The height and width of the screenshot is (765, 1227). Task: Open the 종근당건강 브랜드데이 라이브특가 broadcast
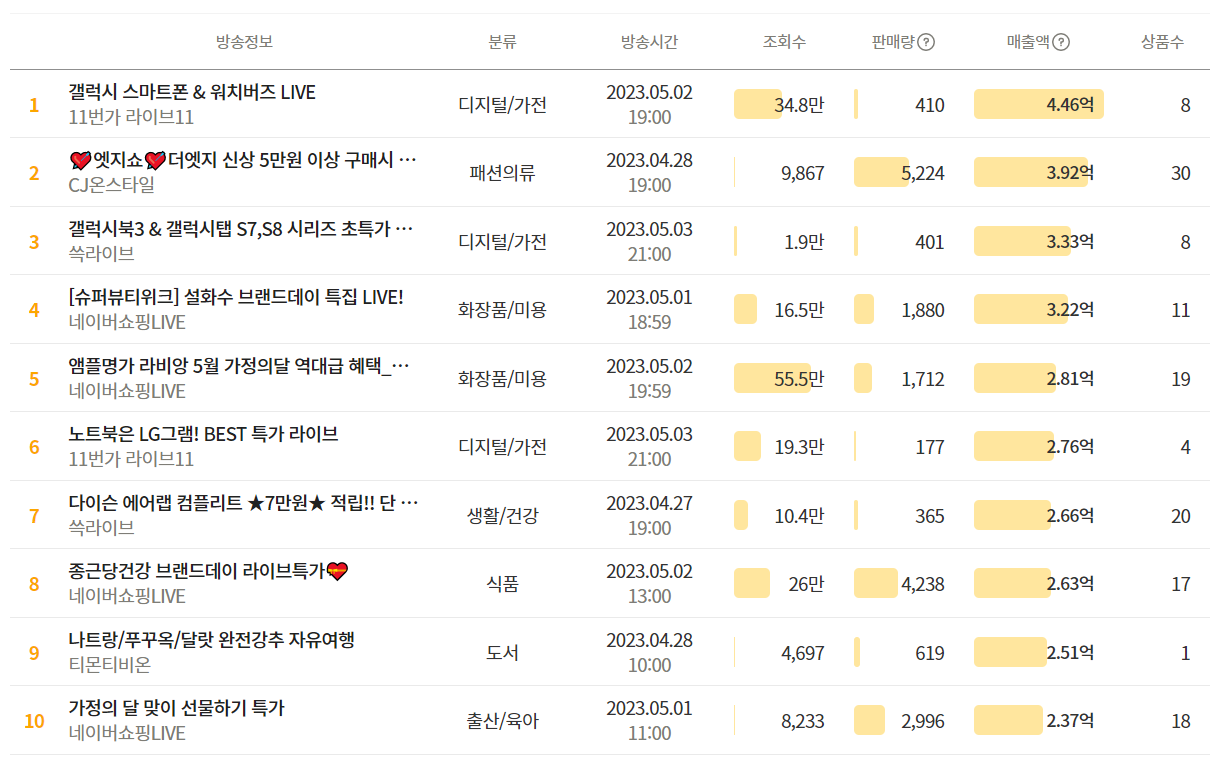tap(209, 571)
